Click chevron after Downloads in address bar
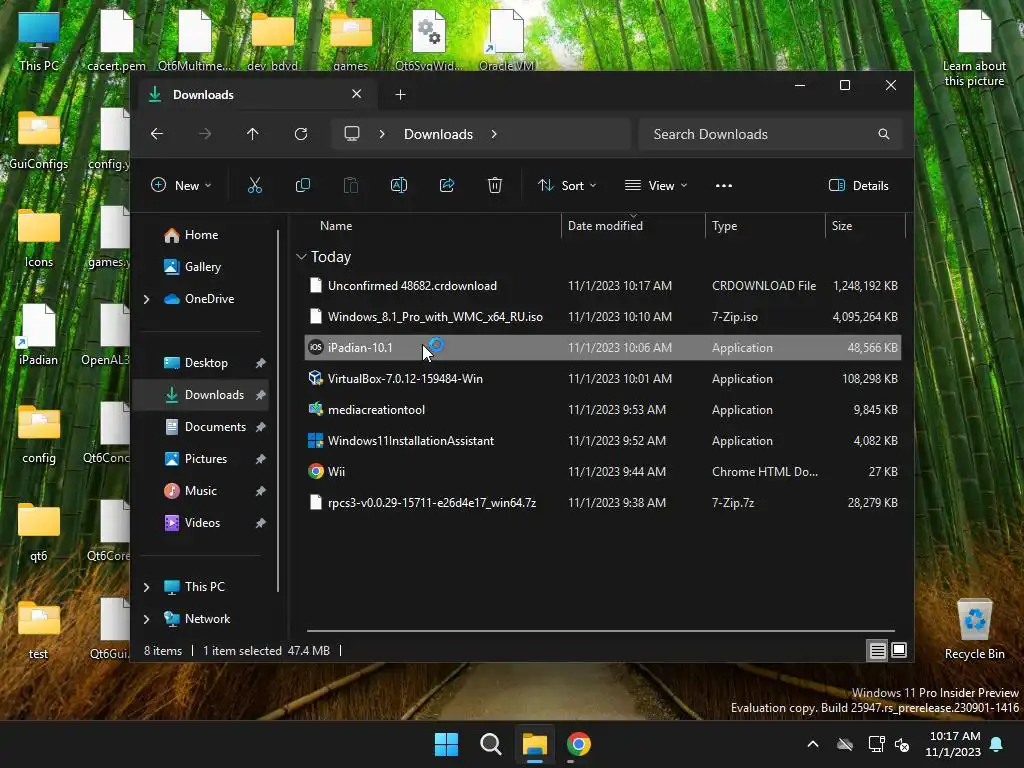The image size is (1024, 768). 494,134
